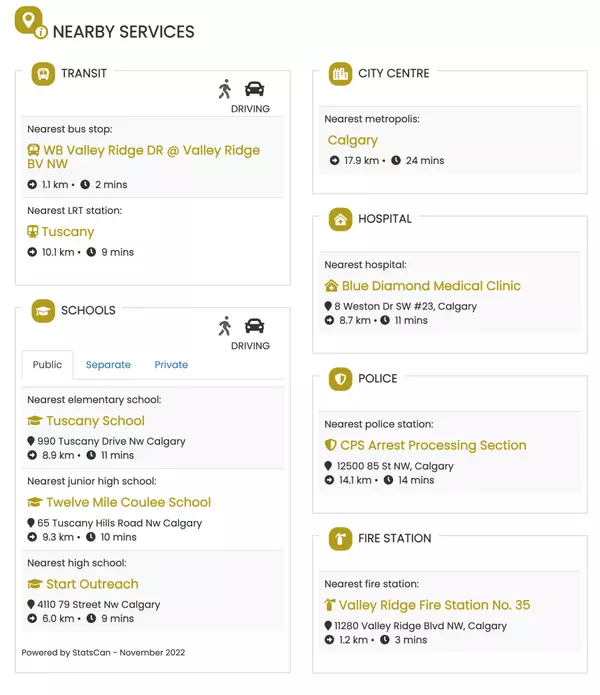Click the Hospital section icon
Image resolution: width=600 pixels, height=695 pixels.
(x=340, y=219)
